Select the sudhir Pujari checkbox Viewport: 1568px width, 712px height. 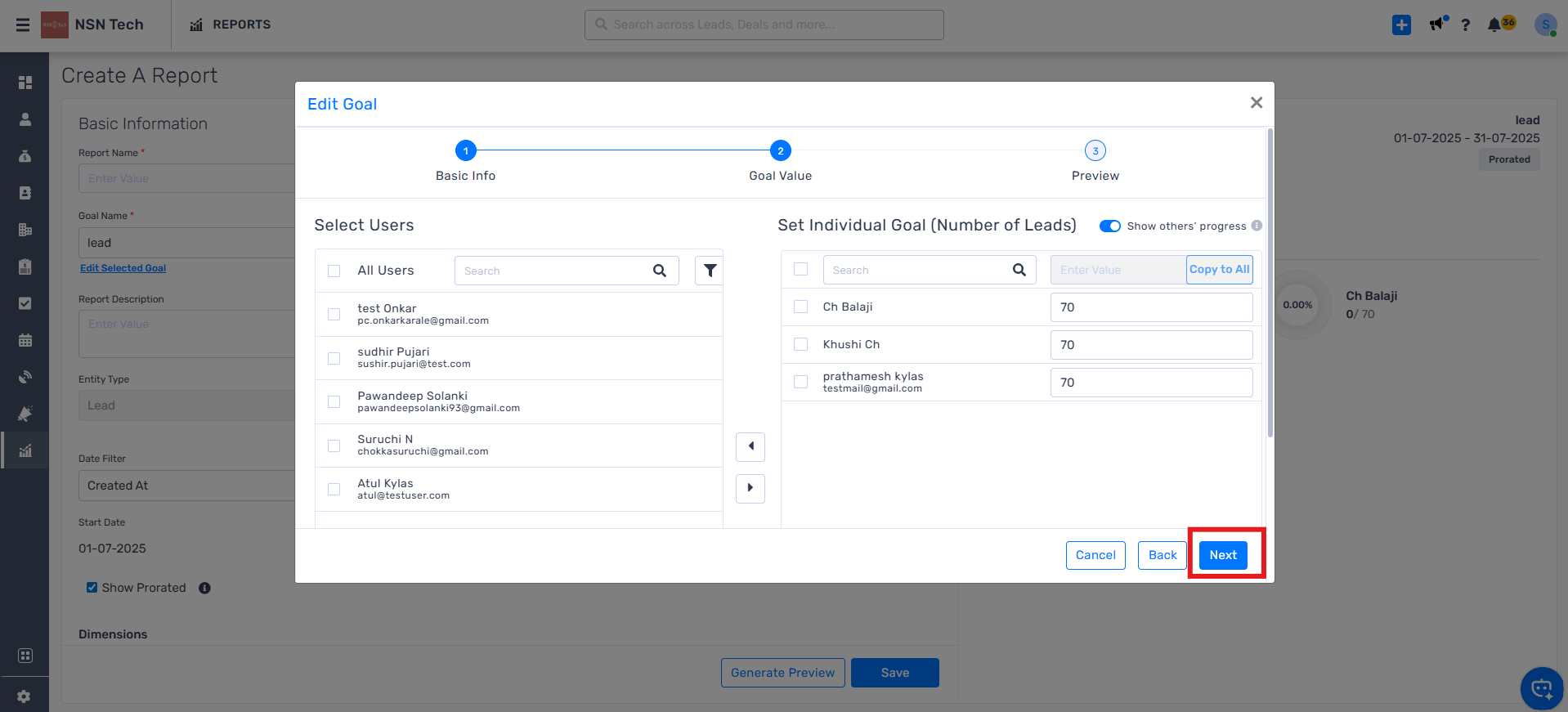(x=334, y=358)
